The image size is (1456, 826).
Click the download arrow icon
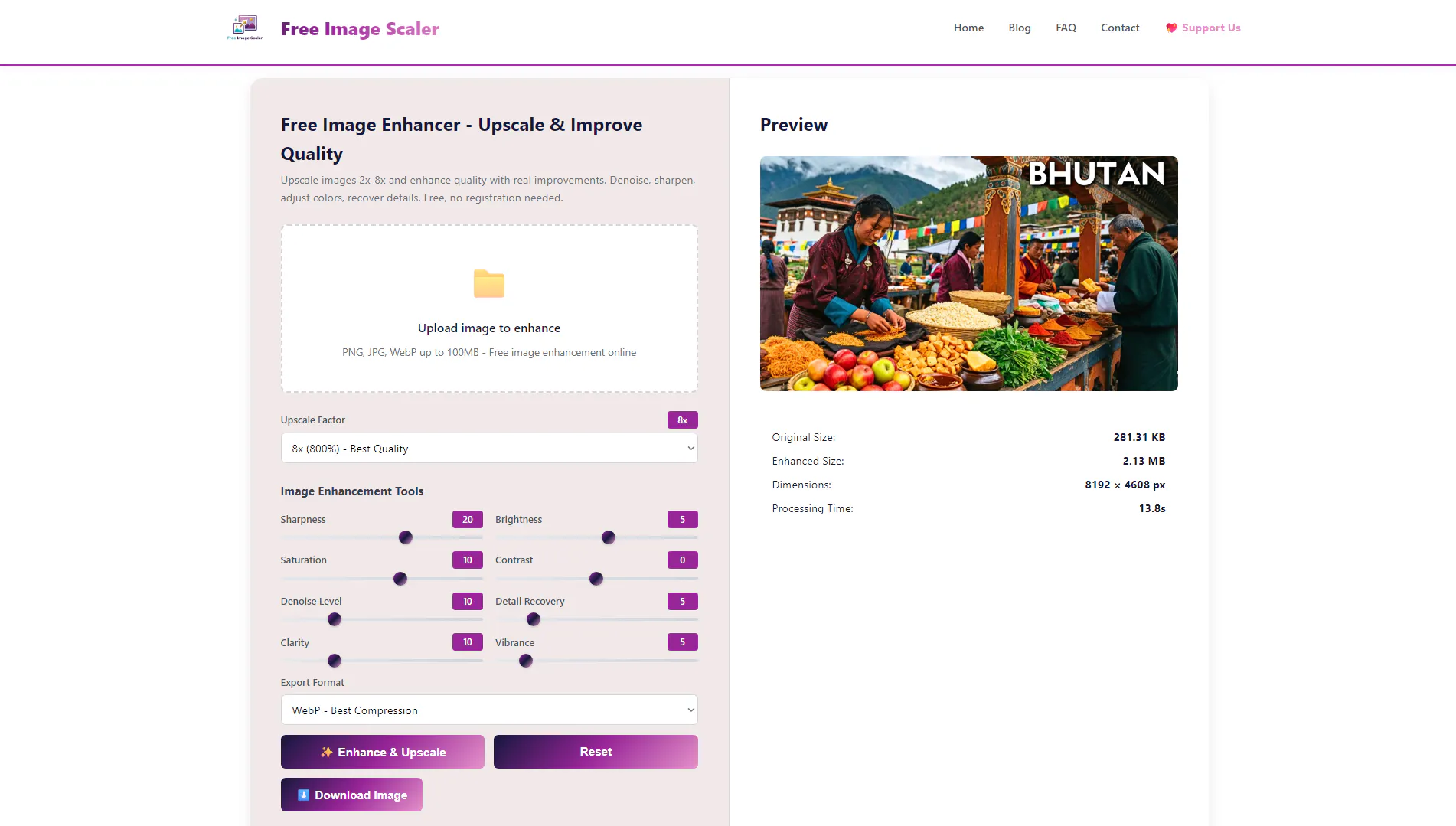303,795
